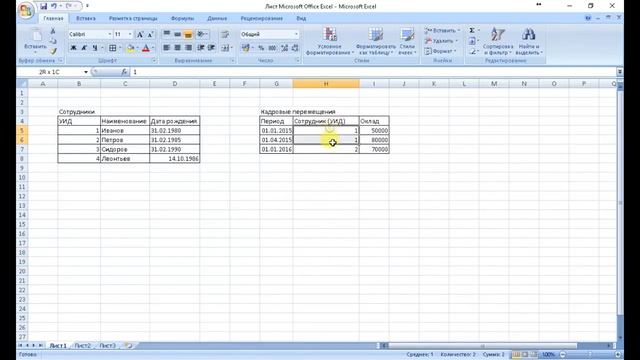This screenshot has height=360, width=640.
Task: Open number format dropdown Общий
Action: tap(296, 34)
